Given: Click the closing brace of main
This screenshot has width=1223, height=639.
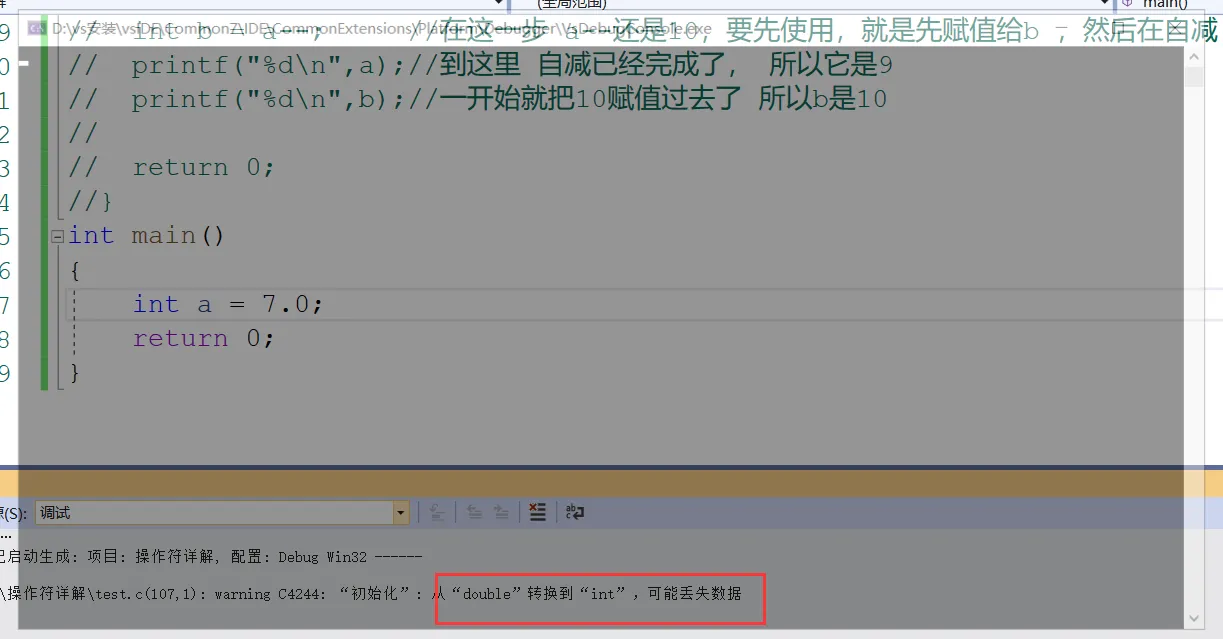Looking at the screenshot, I should pos(75,373).
